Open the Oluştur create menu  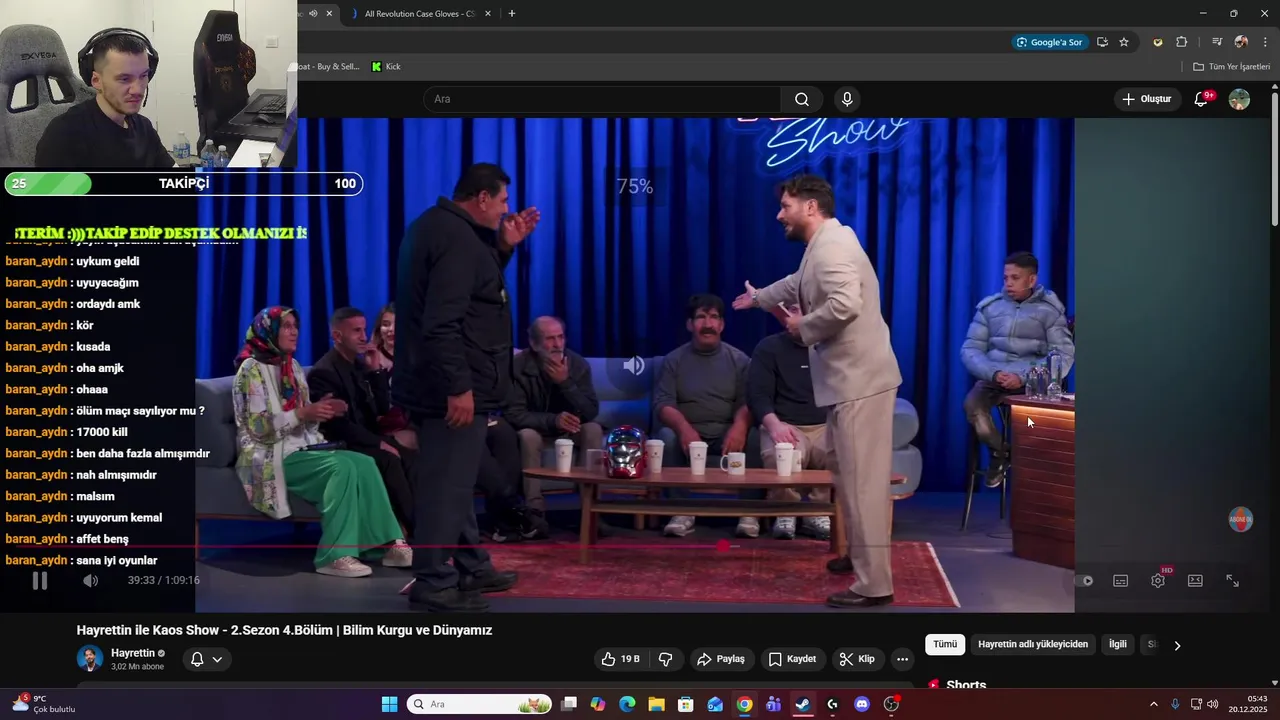click(1146, 99)
